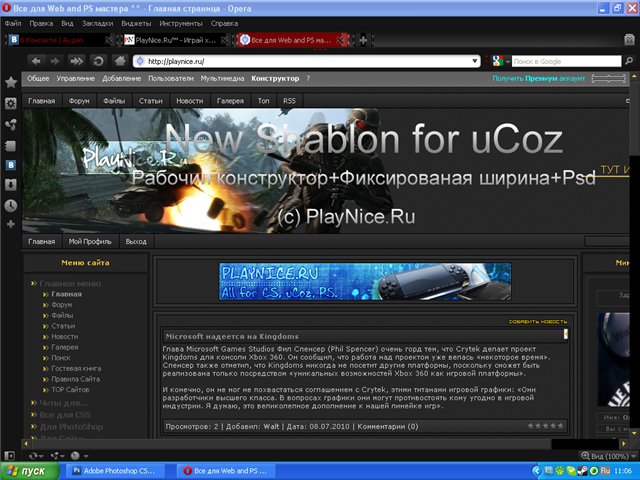This screenshot has height=480, width=640.
Task: Expand the 'Читы для...' menu section
Action: (x=63, y=403)
